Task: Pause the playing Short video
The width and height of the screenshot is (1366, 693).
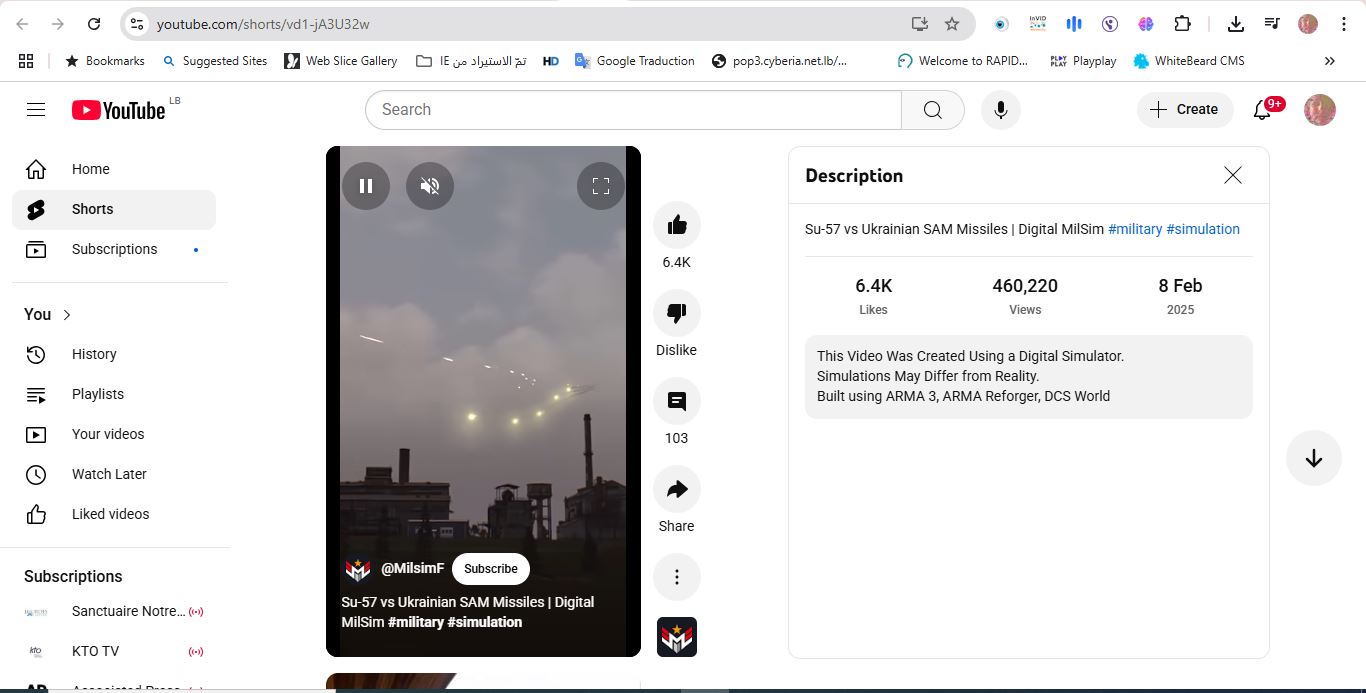Action: 366,186
